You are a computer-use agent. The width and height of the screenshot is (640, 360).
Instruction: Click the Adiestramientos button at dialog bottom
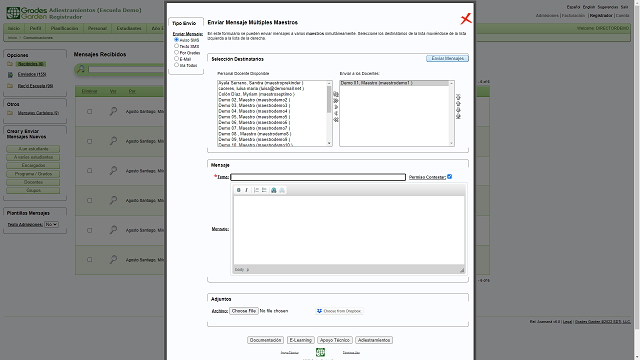click(374, 340)
